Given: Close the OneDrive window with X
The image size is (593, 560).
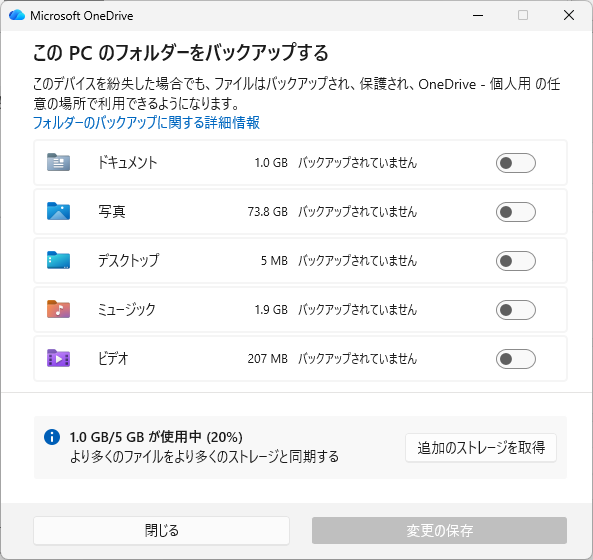Looking at the screenshot, I should pos(569,16).
